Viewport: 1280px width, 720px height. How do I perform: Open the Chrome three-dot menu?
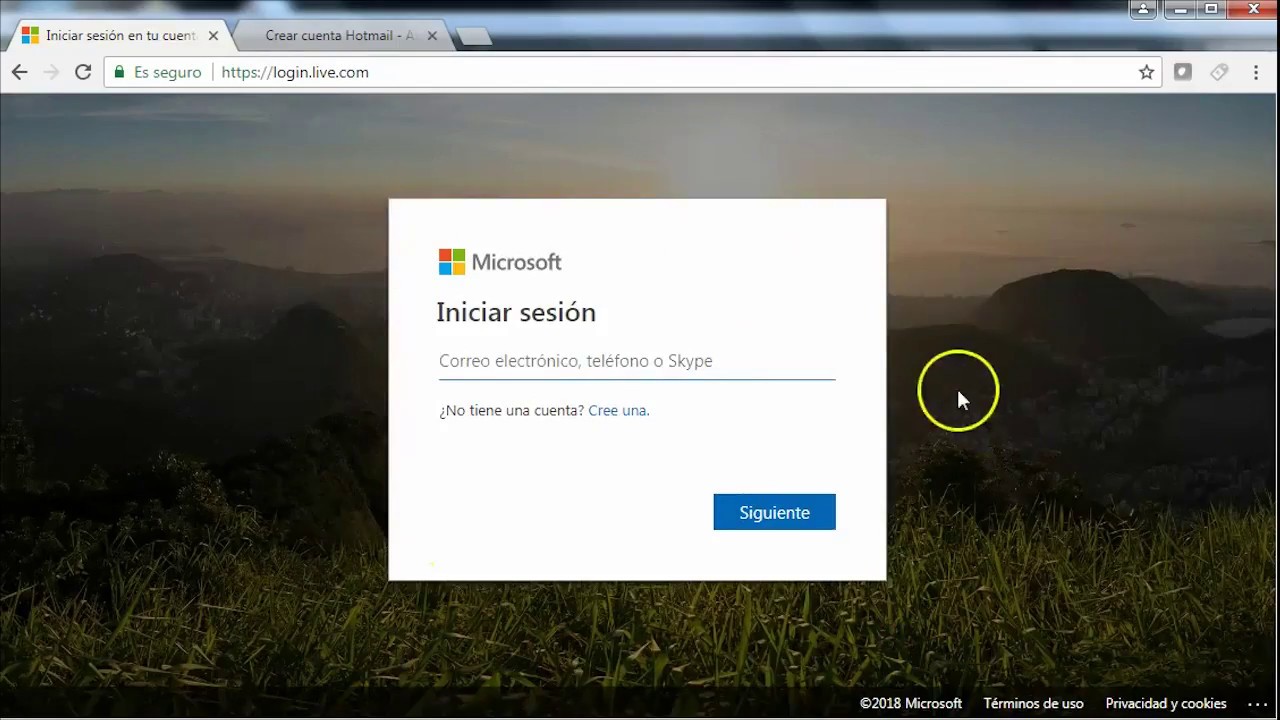1256,72
